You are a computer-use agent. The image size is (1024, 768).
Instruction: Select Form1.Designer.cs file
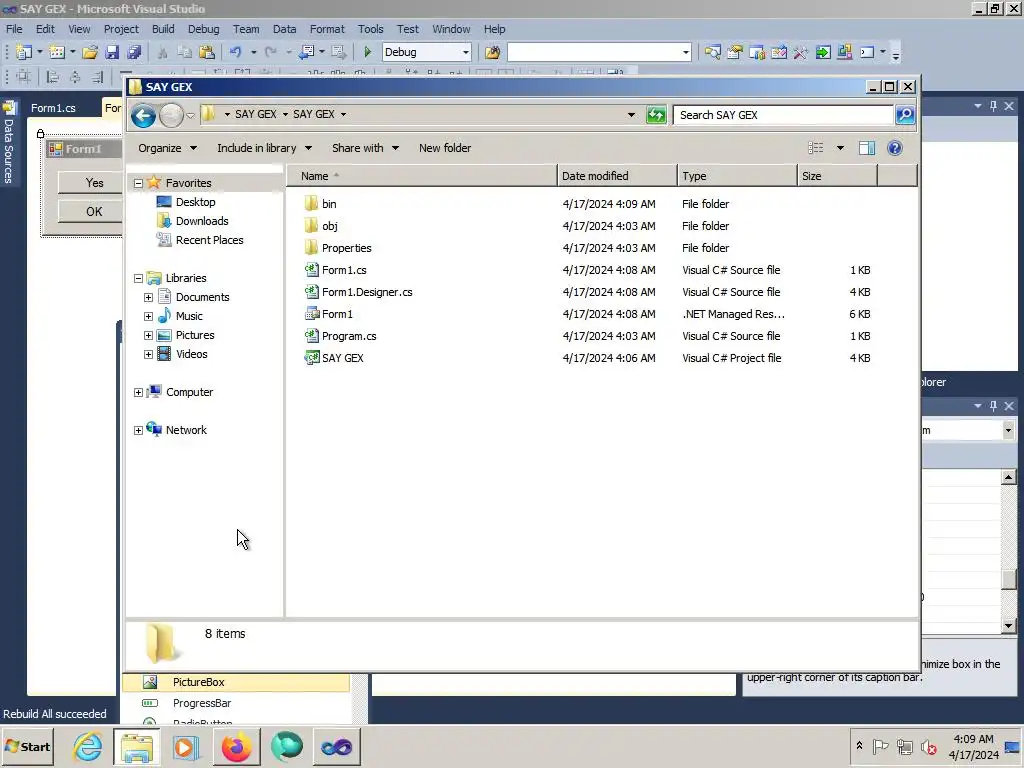coord(359,293)
